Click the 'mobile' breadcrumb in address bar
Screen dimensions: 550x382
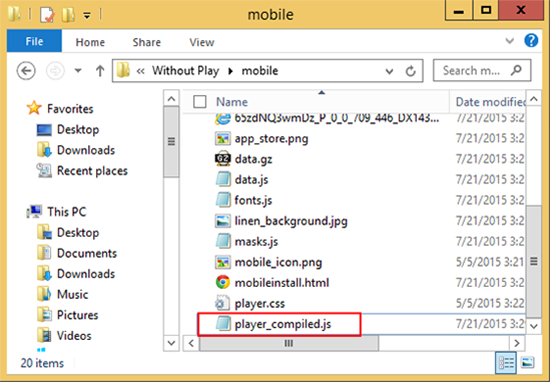(260, 71)
